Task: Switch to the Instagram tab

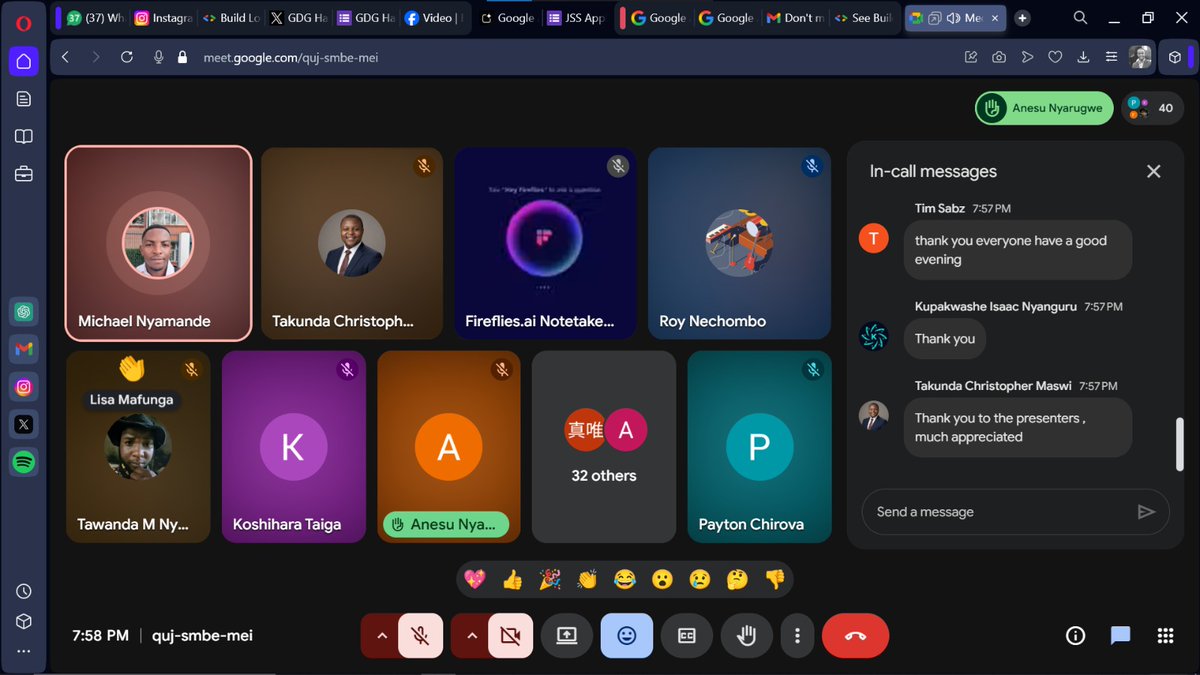Action: coord(162,18)
